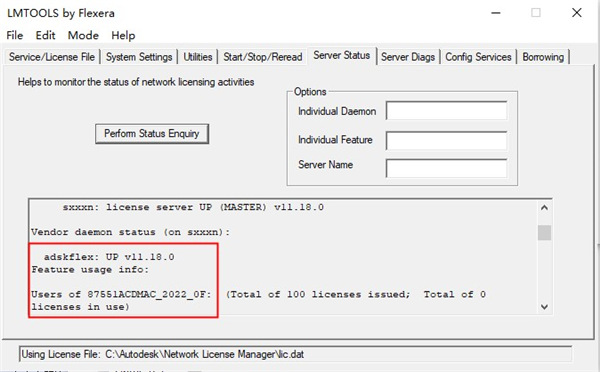Click 'adskflex: UP v11.18.0' line

coord(109,257)
